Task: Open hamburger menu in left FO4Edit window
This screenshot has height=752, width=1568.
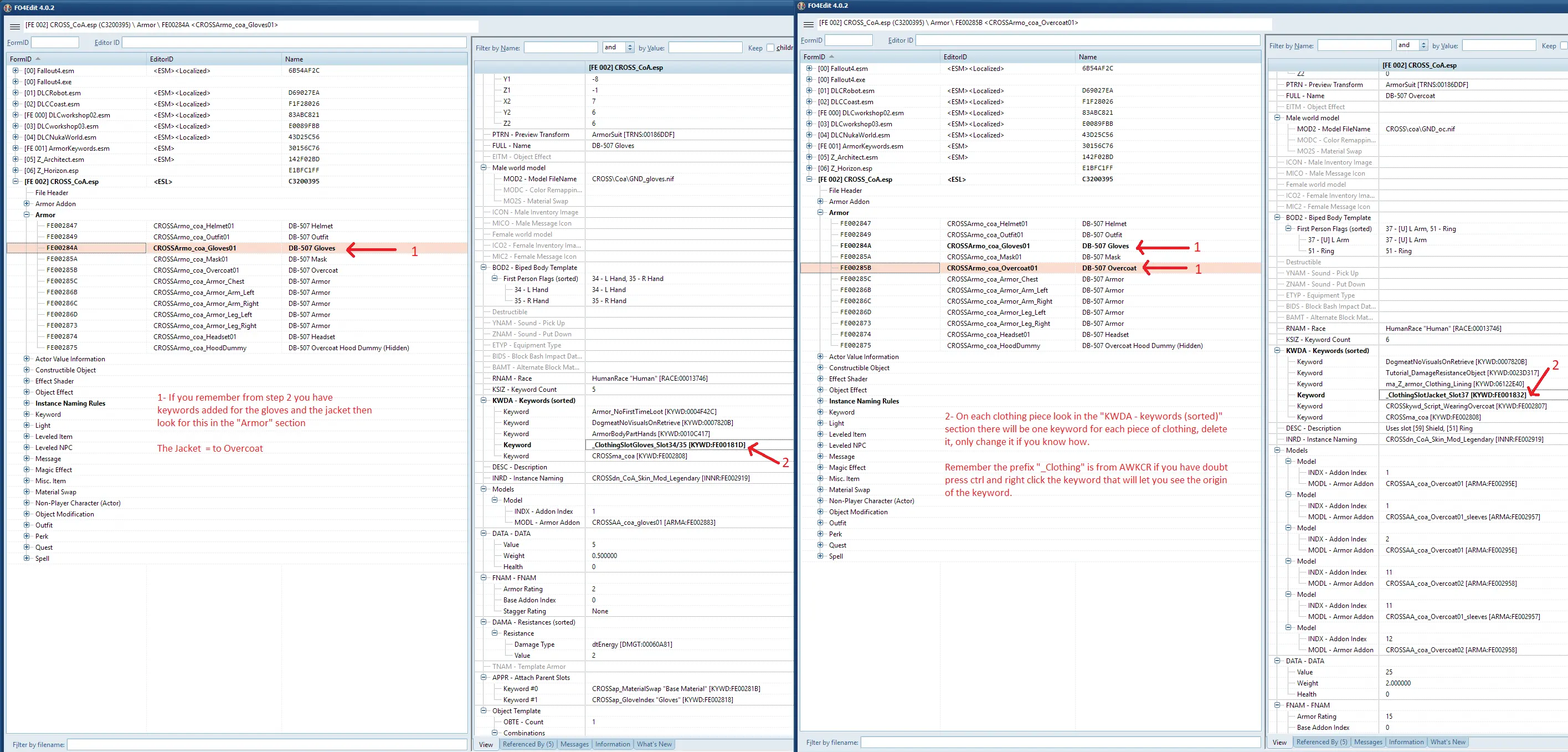Action: point(14,26)
